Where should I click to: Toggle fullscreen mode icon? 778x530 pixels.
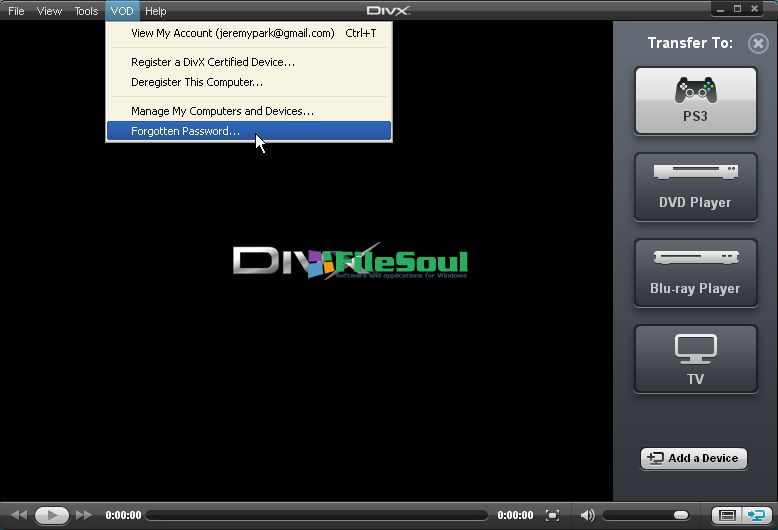point(552,515)
